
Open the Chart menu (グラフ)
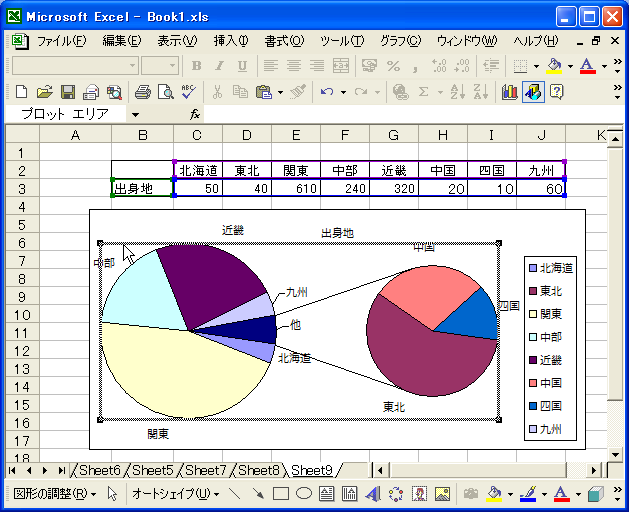pos(400,41)
